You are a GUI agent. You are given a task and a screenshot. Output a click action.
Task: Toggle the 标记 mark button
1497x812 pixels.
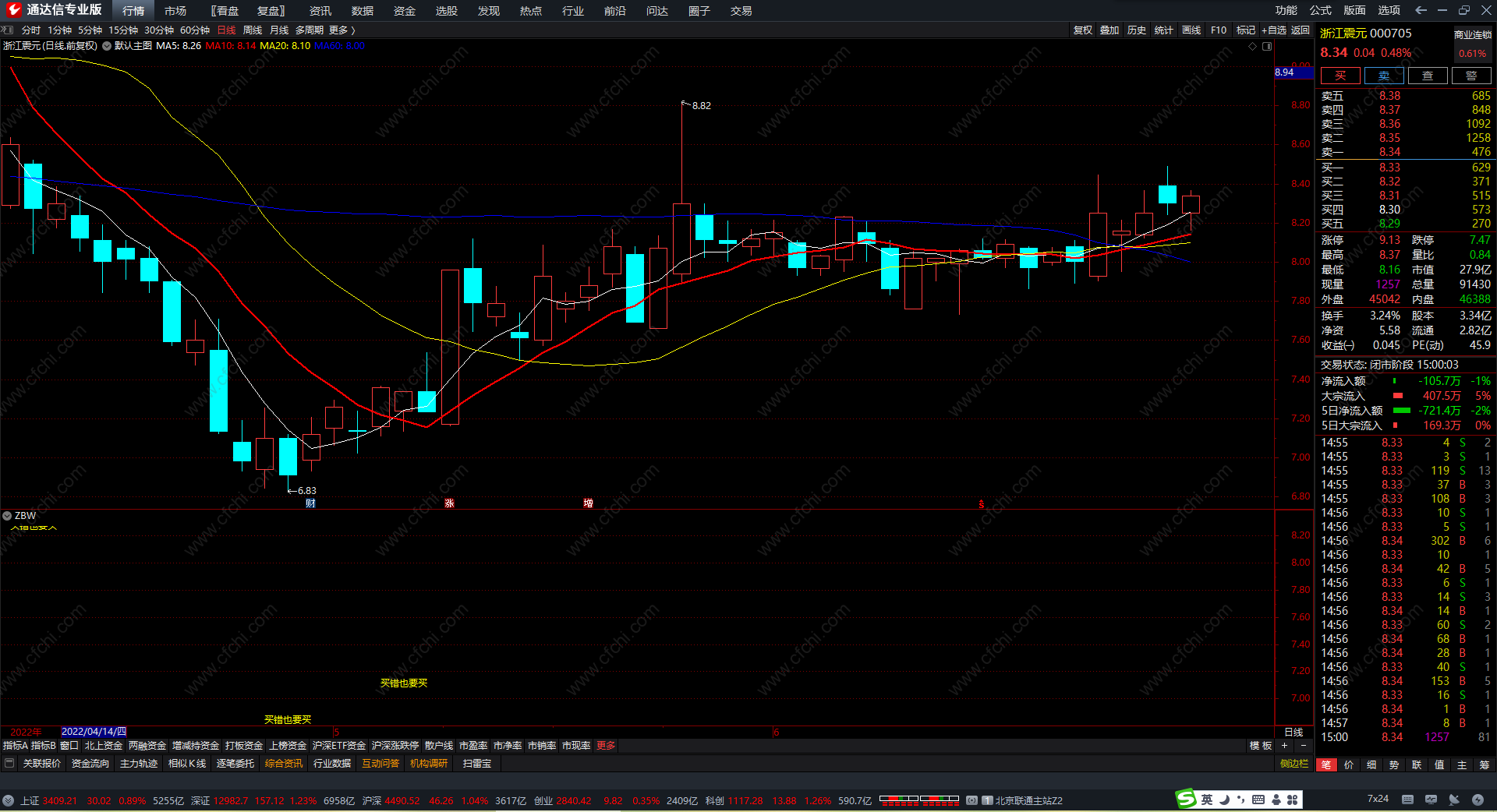click(1246, 30)
